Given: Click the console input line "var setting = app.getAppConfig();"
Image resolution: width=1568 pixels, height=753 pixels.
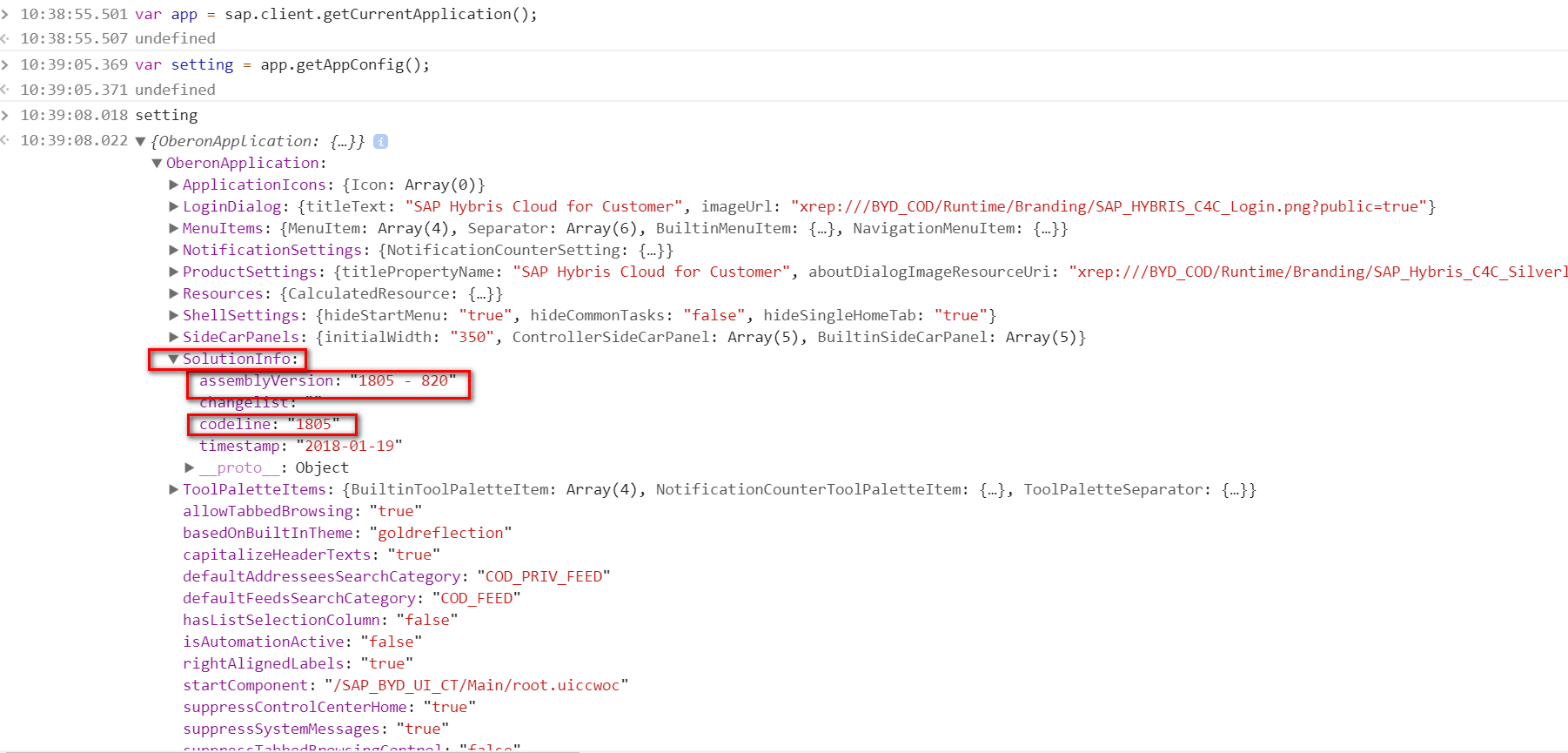Looking at the screenshot, I should (x=282, y=64).
